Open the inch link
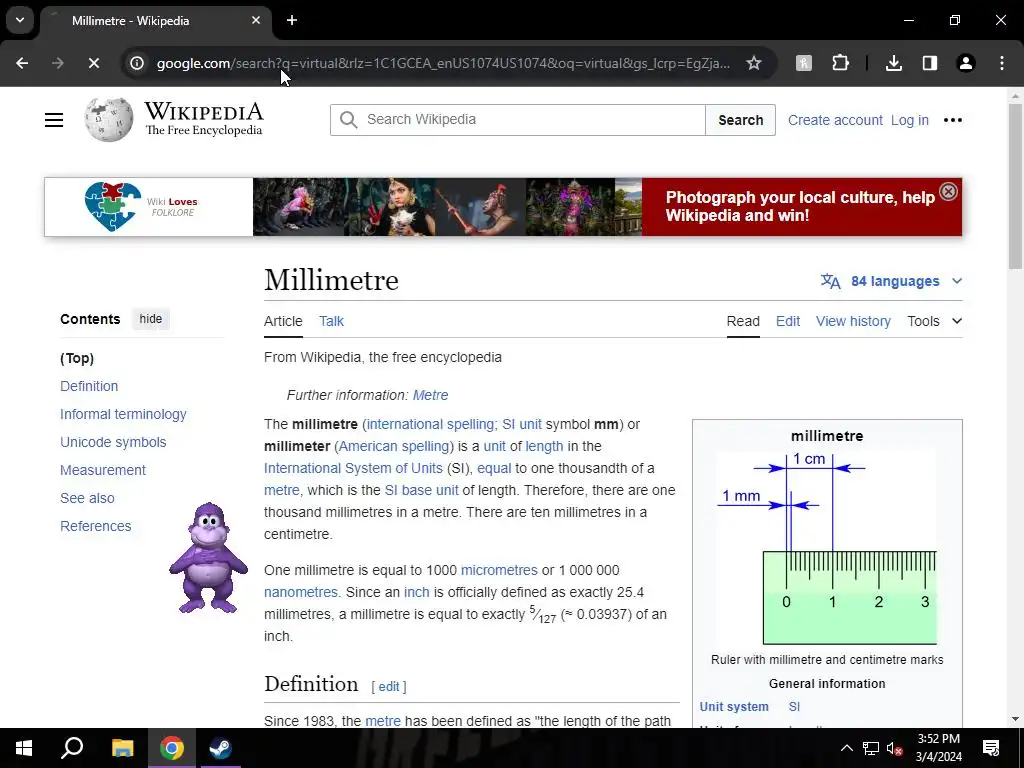 pos(417,592)
